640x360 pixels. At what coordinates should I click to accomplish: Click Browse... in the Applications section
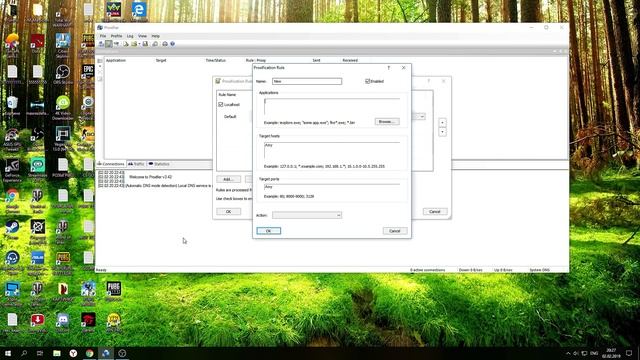pyautogui.click(x=387, y=122)
